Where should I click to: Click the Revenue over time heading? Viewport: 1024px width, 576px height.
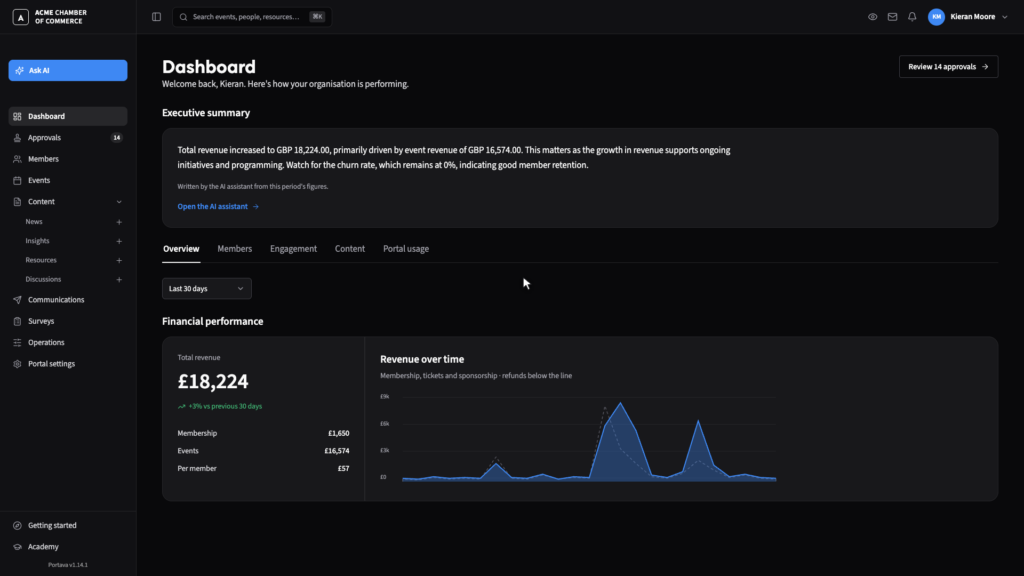pyautogui.click(x=422, y=359)
